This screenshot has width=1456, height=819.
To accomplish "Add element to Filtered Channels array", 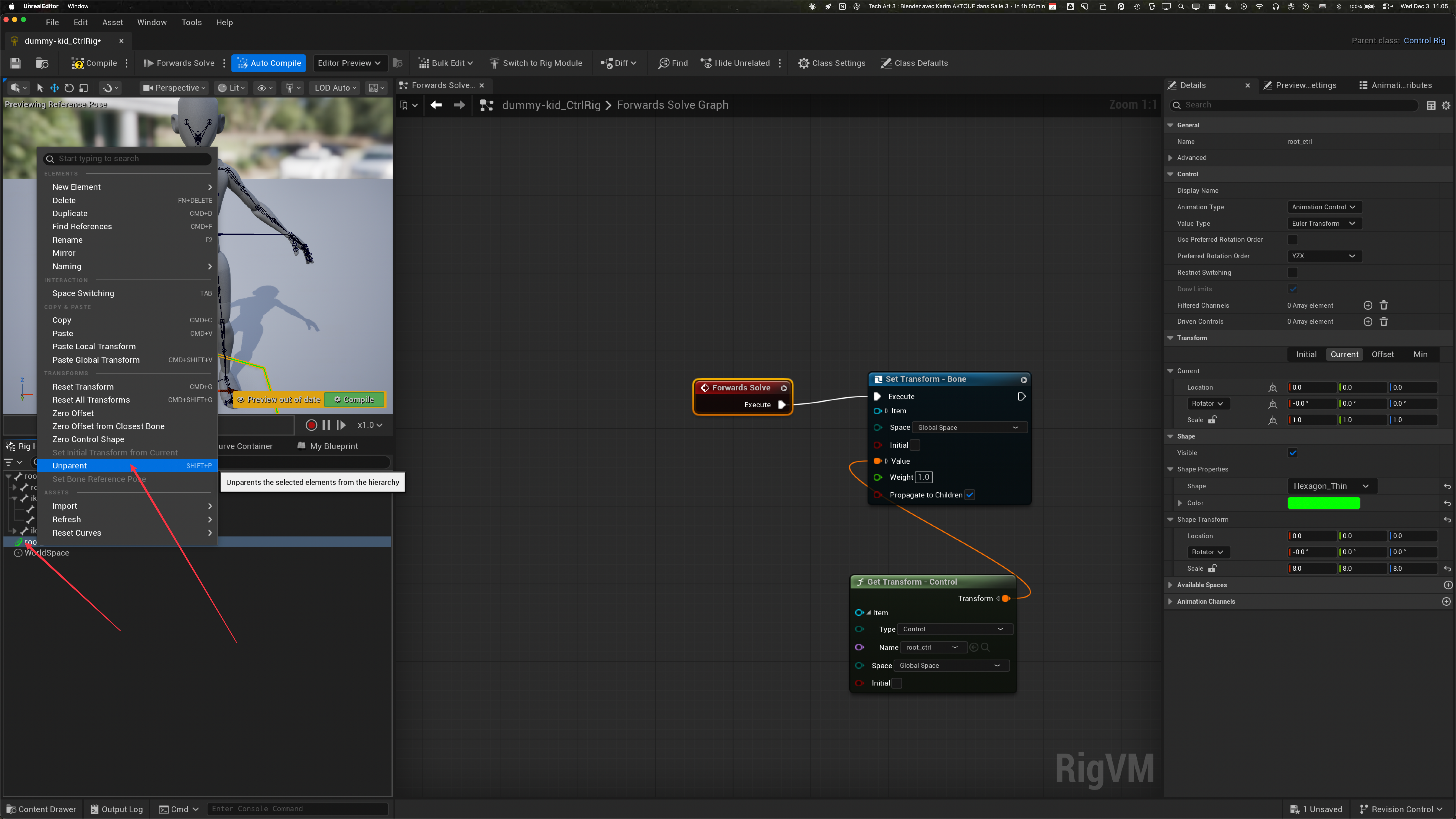I will coord(1368,305).
